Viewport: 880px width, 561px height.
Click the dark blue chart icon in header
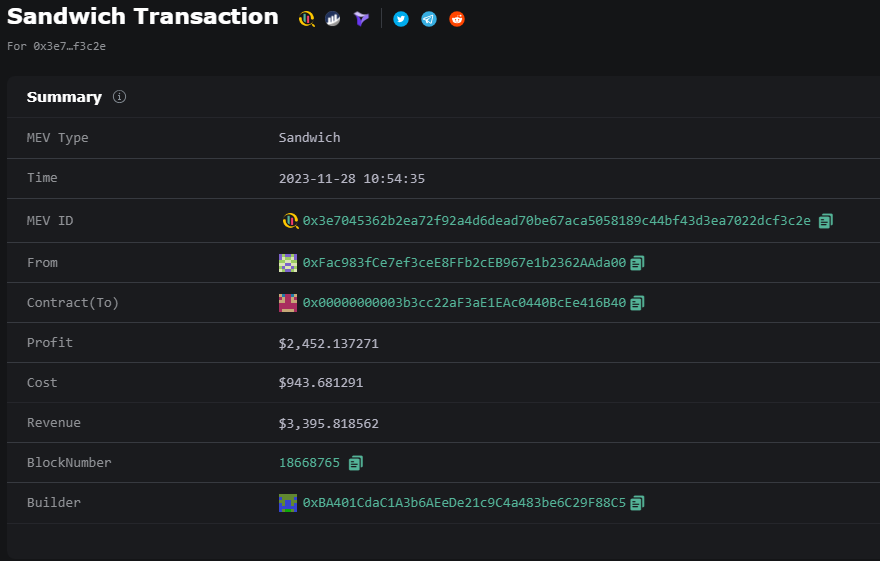click(334, 19)
